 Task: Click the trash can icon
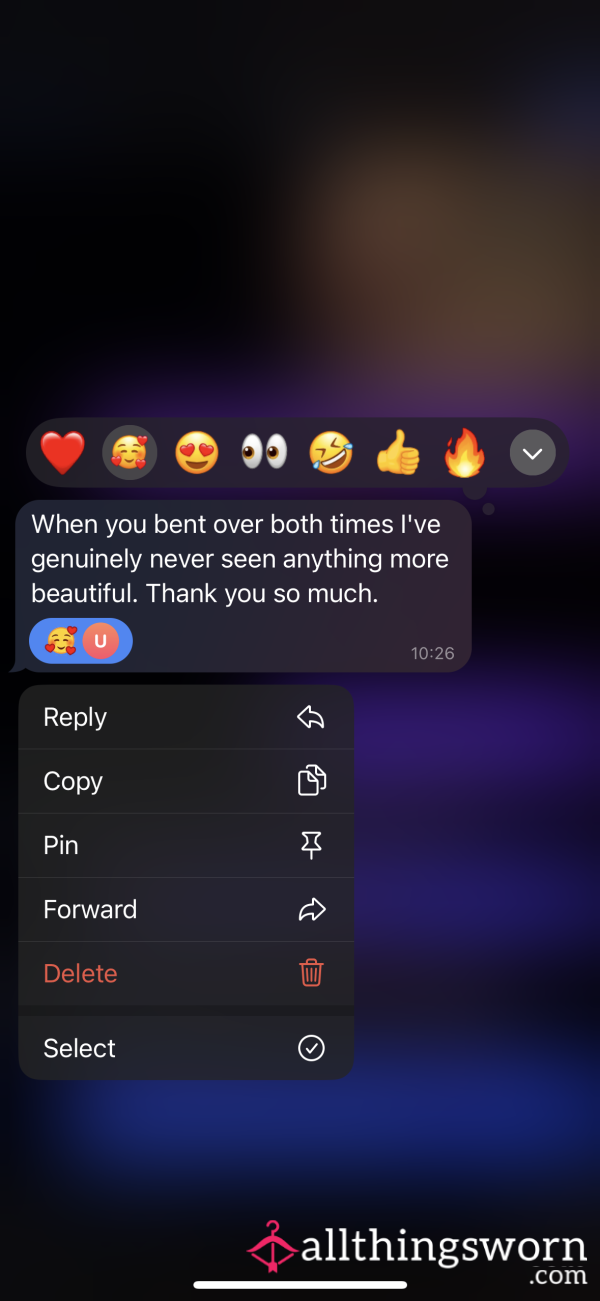312,972
